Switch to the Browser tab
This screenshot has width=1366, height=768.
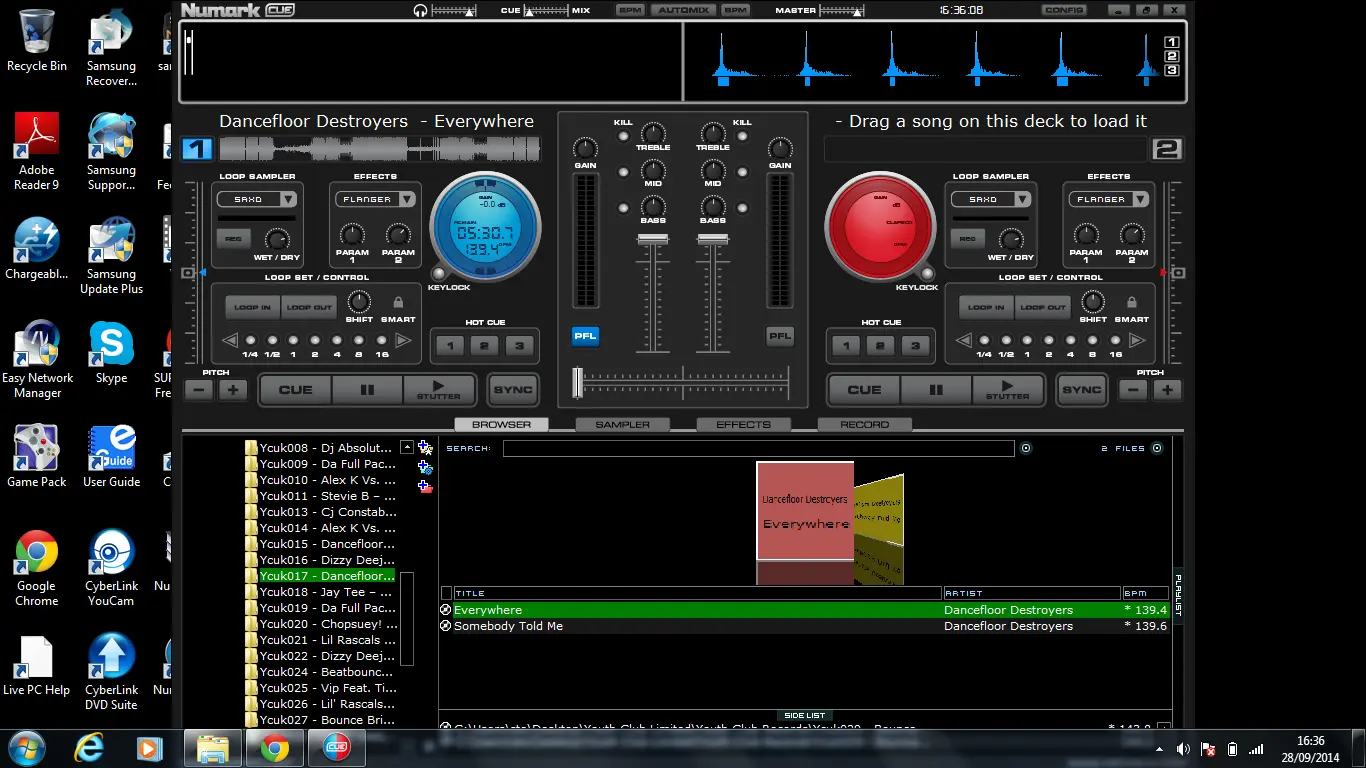point(501,424)
